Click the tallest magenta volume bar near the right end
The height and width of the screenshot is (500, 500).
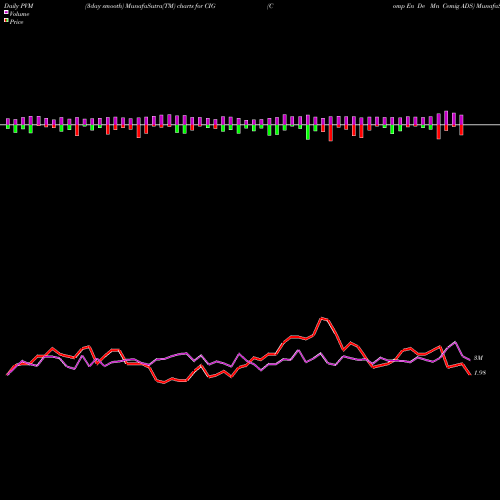446,118
